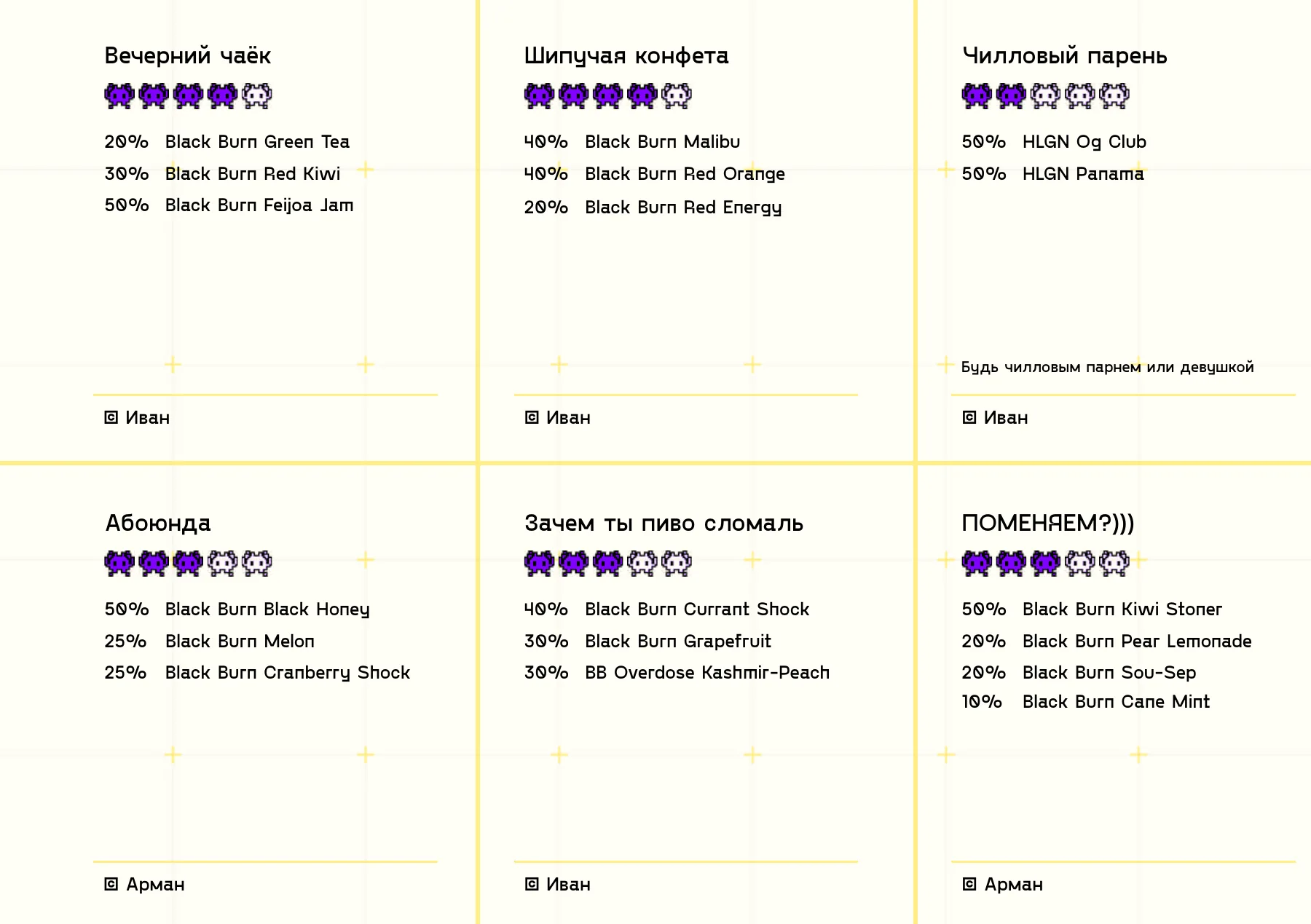Click the author icon beside Арман in Абоюнда card
1311x924 pixels.
(x=111, y=884)
